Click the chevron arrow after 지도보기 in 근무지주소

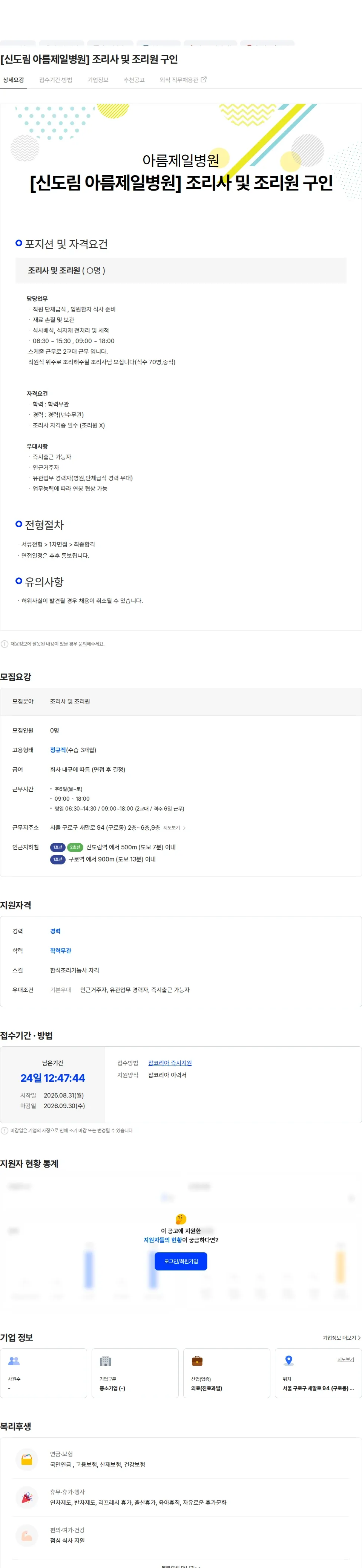click(x=184, y=828)
